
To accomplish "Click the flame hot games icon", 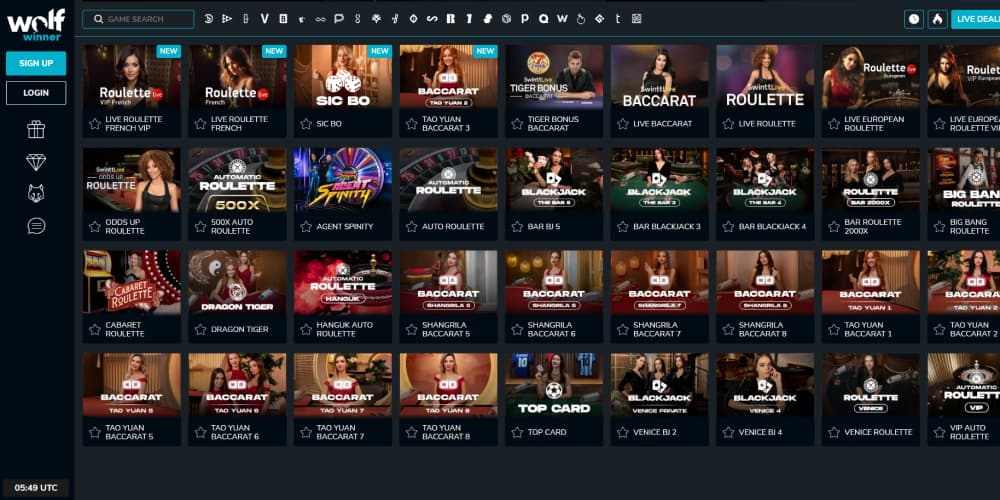I will (937, 19).
